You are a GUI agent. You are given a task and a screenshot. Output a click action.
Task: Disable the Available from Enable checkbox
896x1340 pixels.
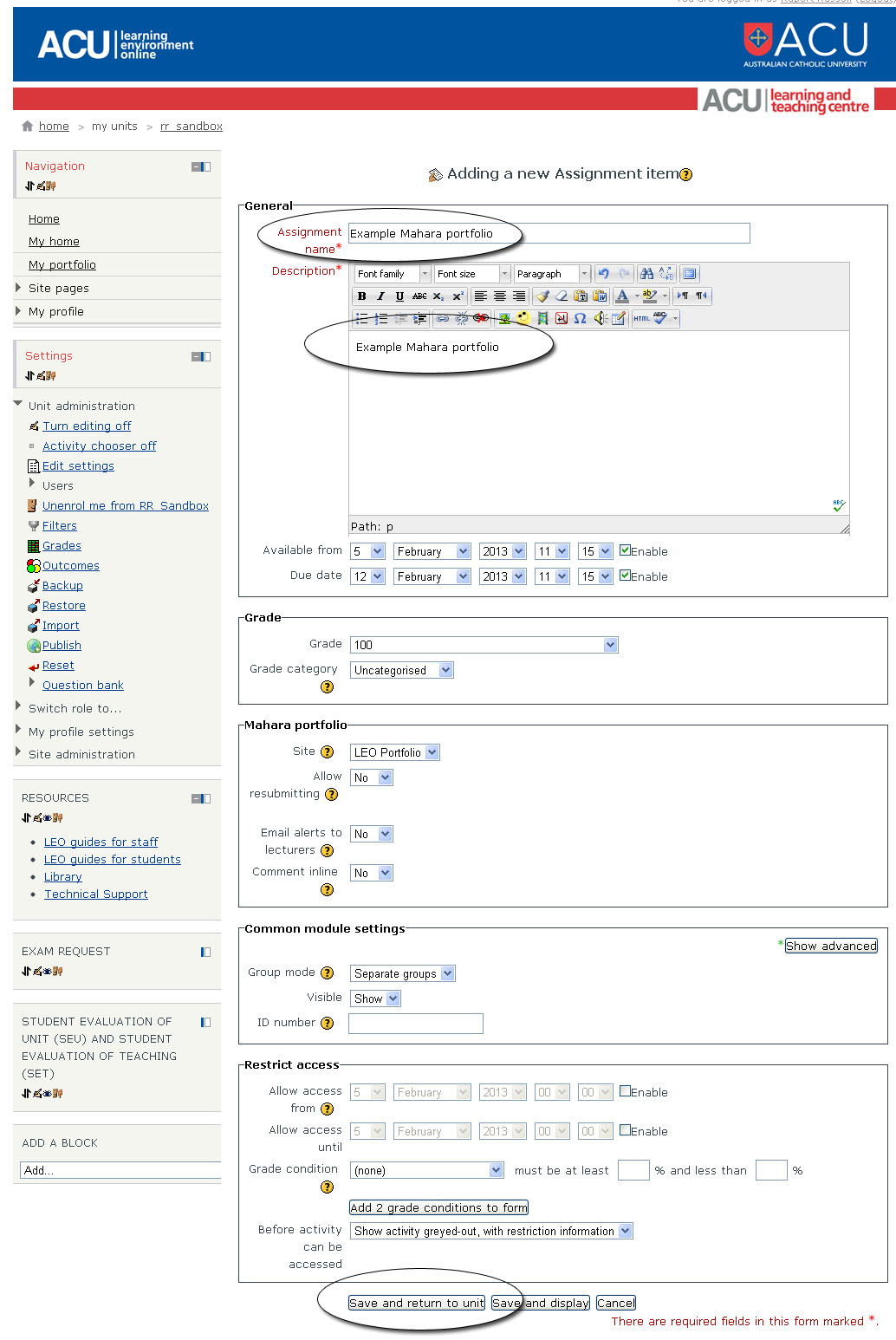tap(625, 550)
